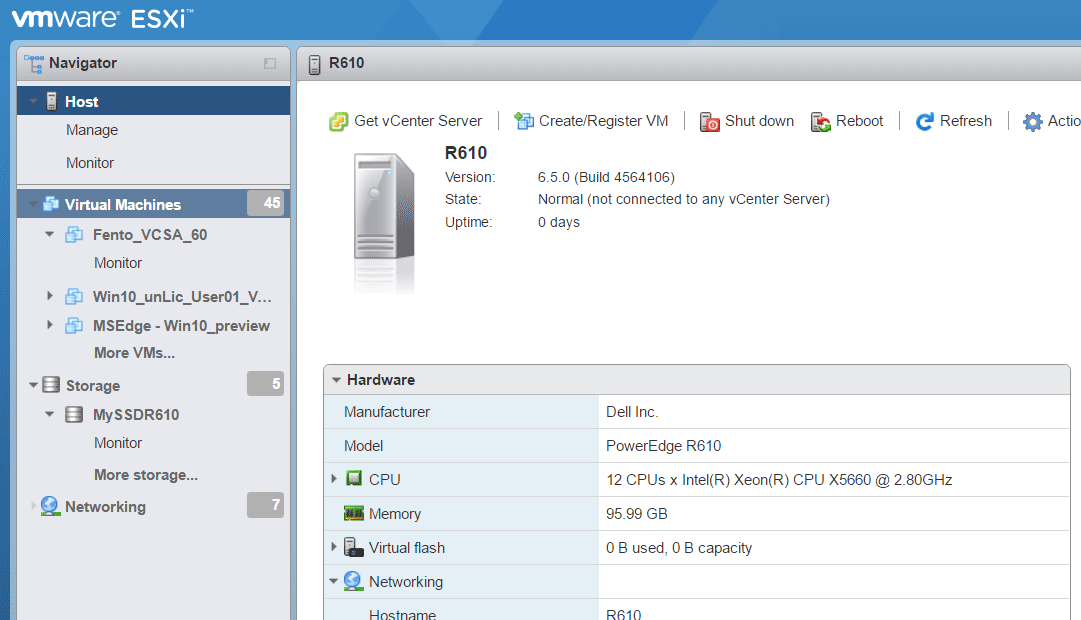
Task: Click the Navigator panel icon
Action: pos(34,63)
